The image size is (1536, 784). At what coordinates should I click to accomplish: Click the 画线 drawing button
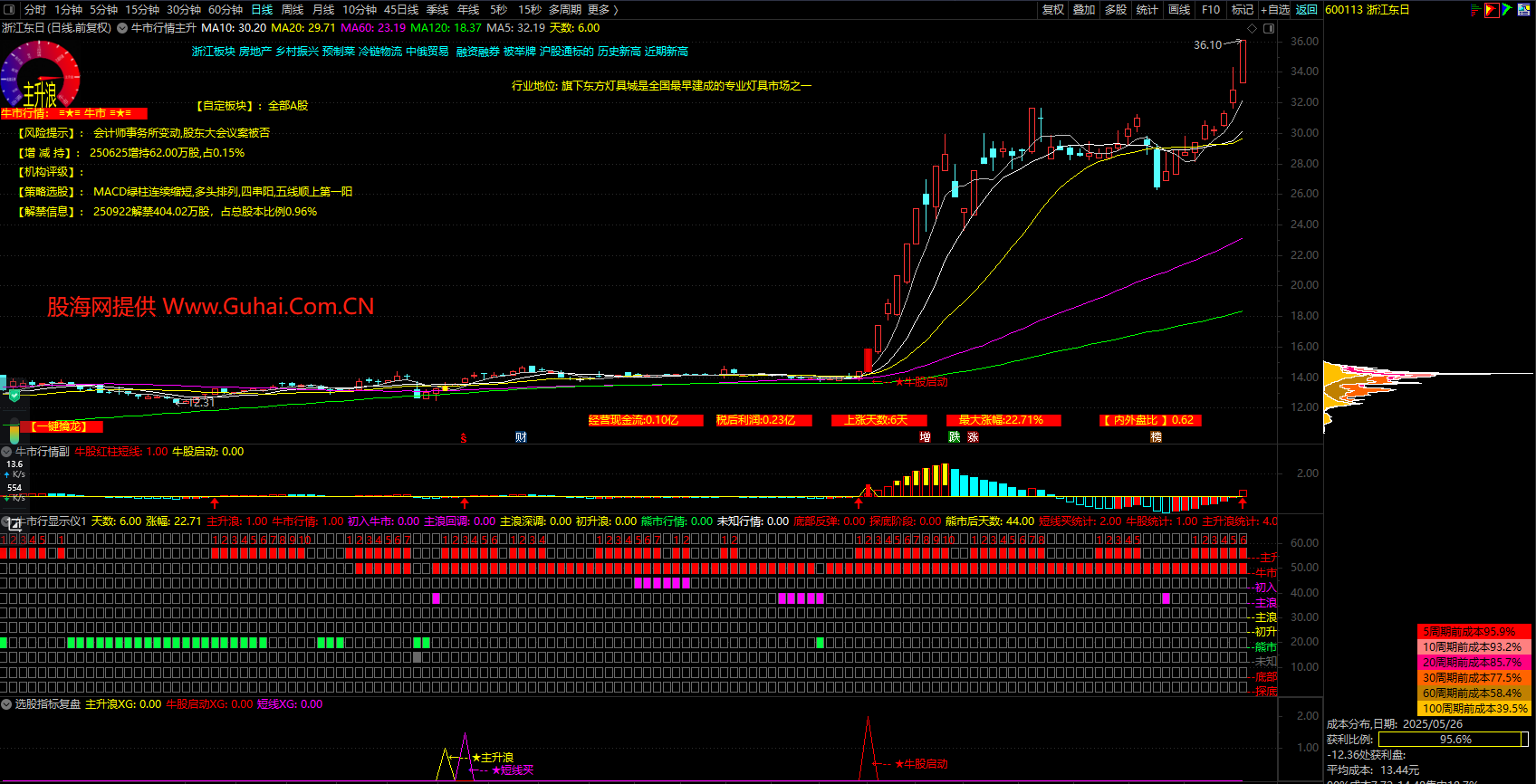point(1179,9)
